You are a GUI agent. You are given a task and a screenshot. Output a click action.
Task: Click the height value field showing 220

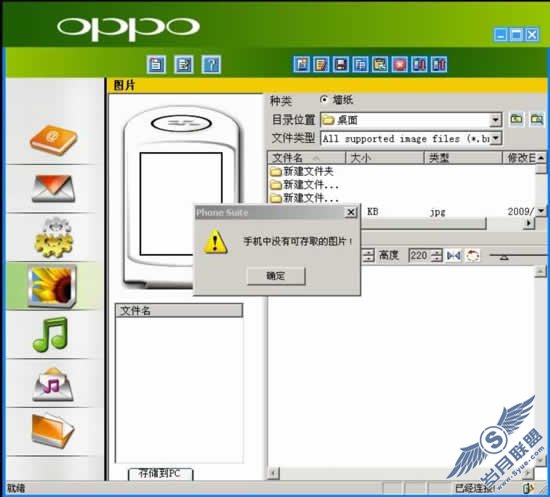point(420,255)
